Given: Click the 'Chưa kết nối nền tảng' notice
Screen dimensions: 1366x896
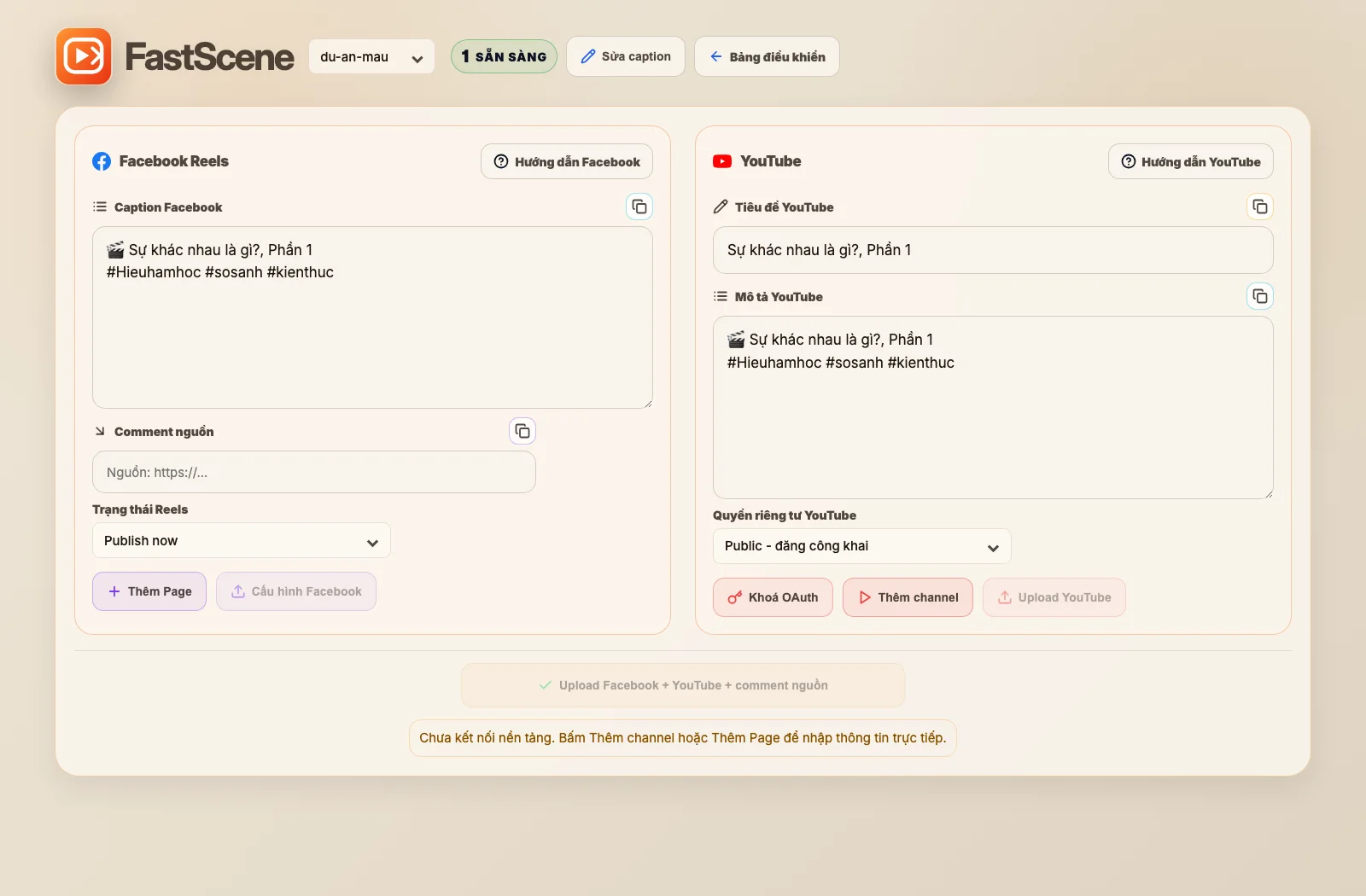Looking at the screenshot, I should (683, 738).
